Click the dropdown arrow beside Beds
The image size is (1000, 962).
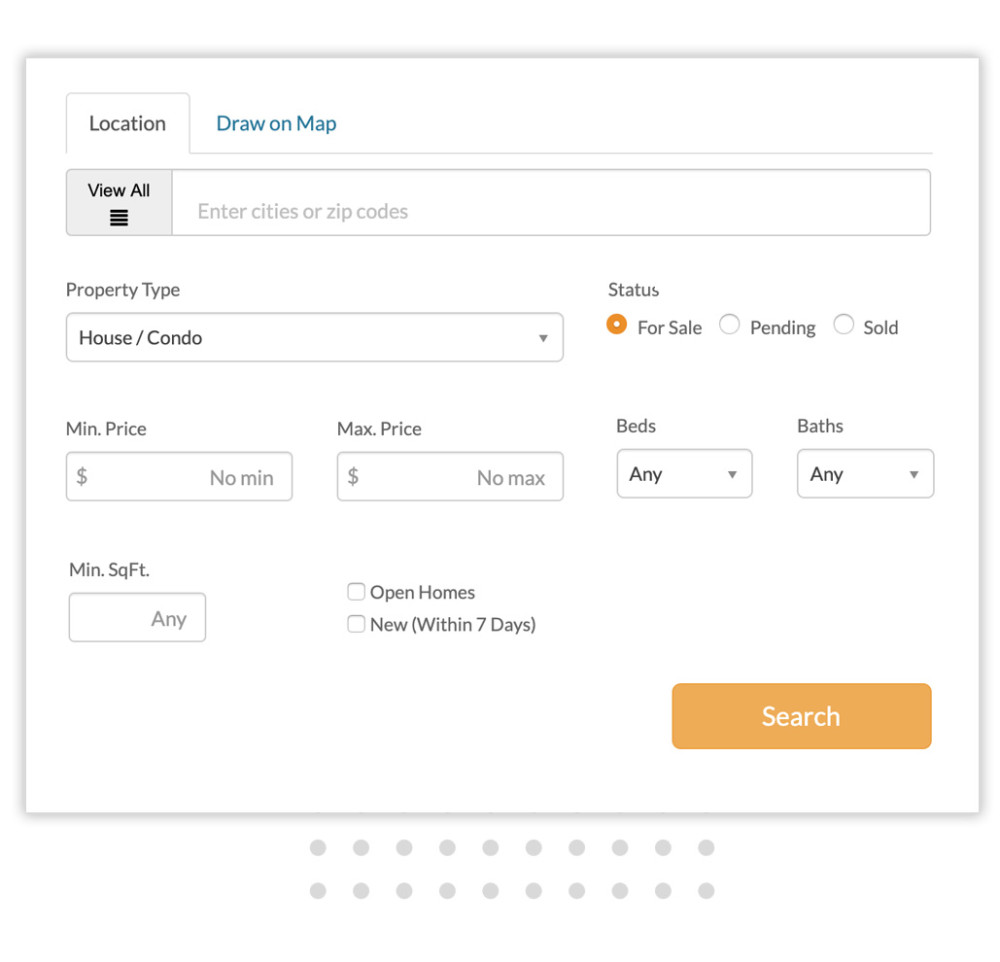[734, 474]
